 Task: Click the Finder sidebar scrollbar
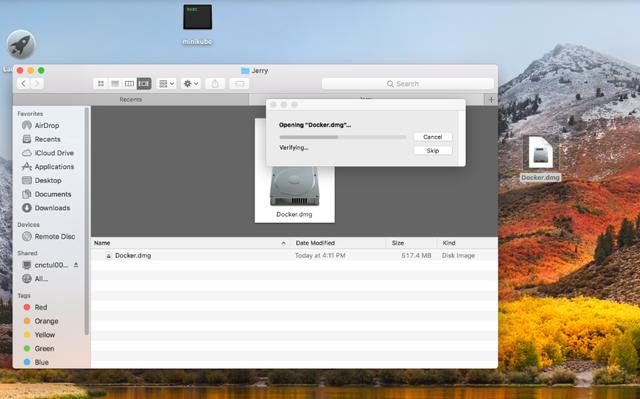pos(87,220)
